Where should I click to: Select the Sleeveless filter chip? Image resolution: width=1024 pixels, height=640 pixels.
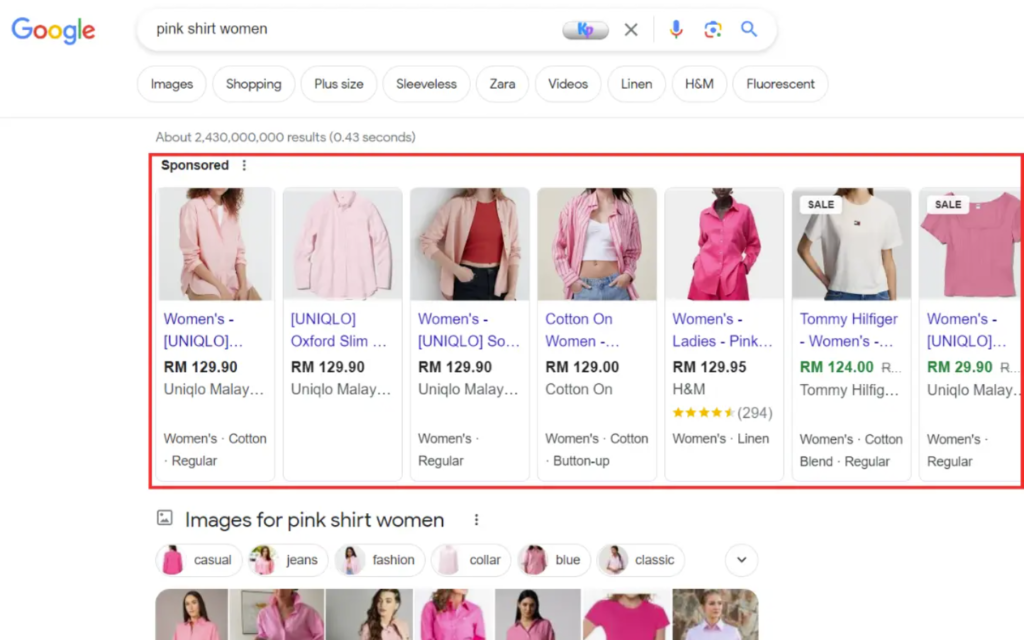(426, 84)
